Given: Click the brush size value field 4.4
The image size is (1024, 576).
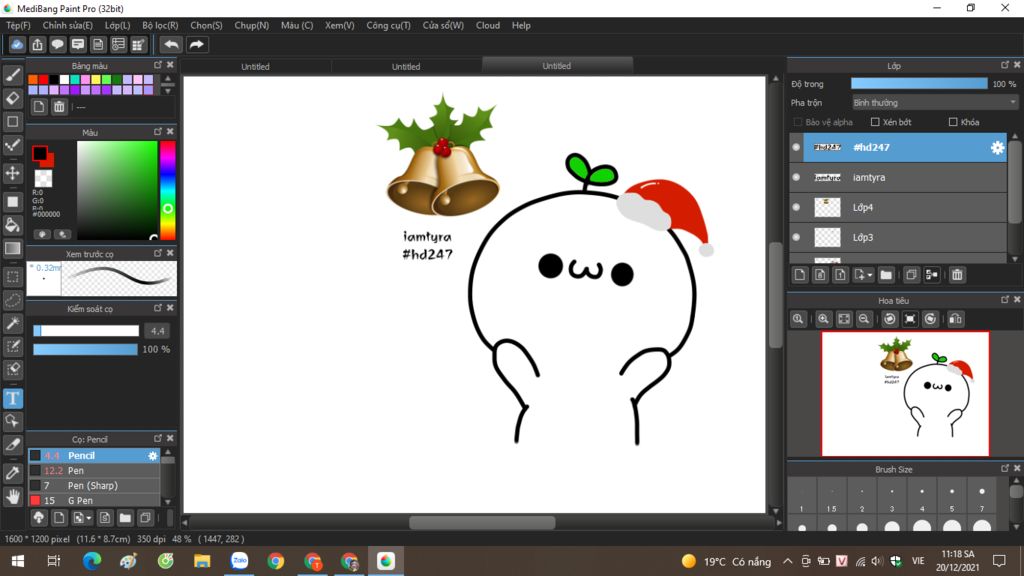Looking at the screenshot, I should point(157,330).
